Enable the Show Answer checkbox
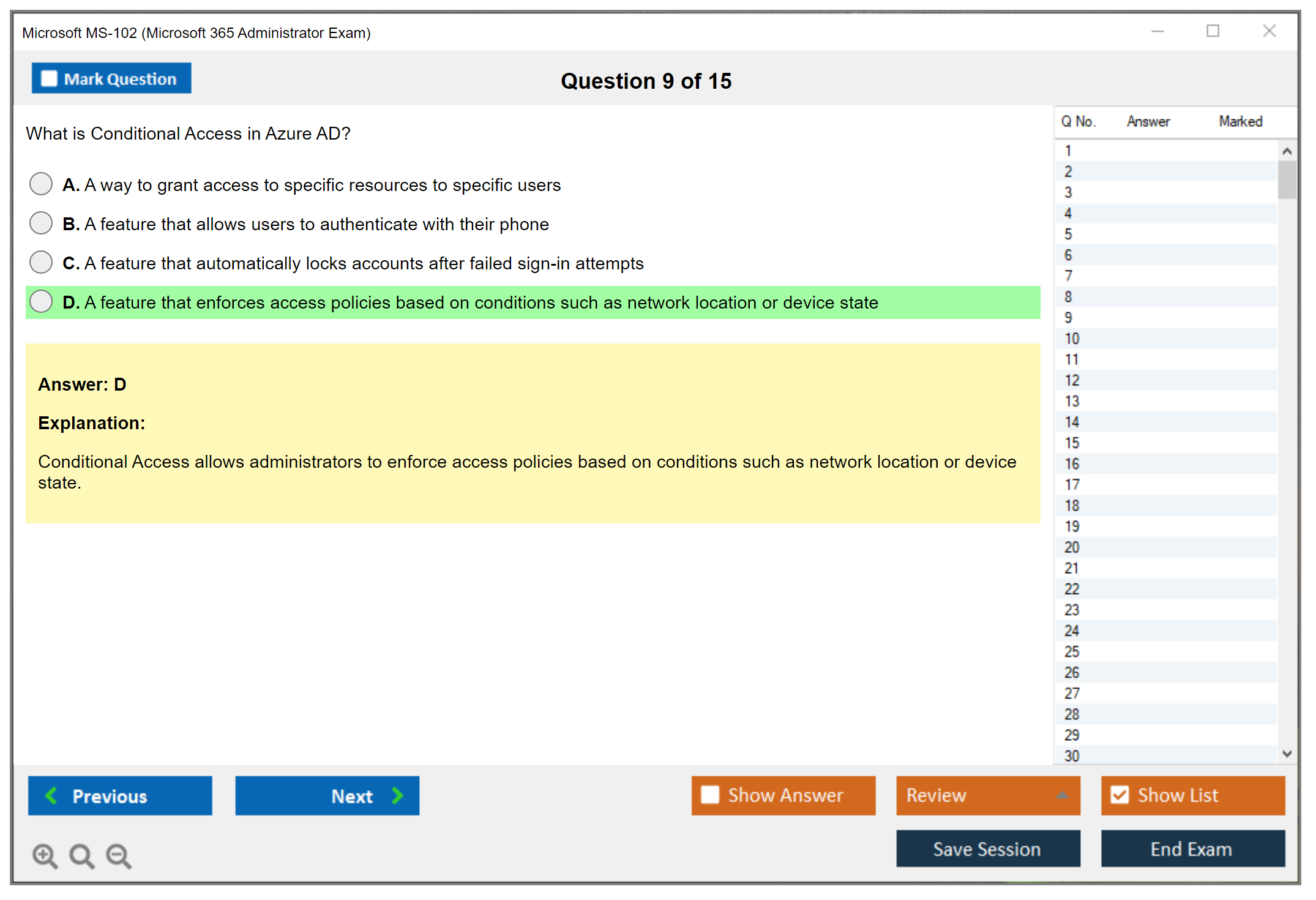The width and height of the screenshot is (1316, 900). click(710, 795)
